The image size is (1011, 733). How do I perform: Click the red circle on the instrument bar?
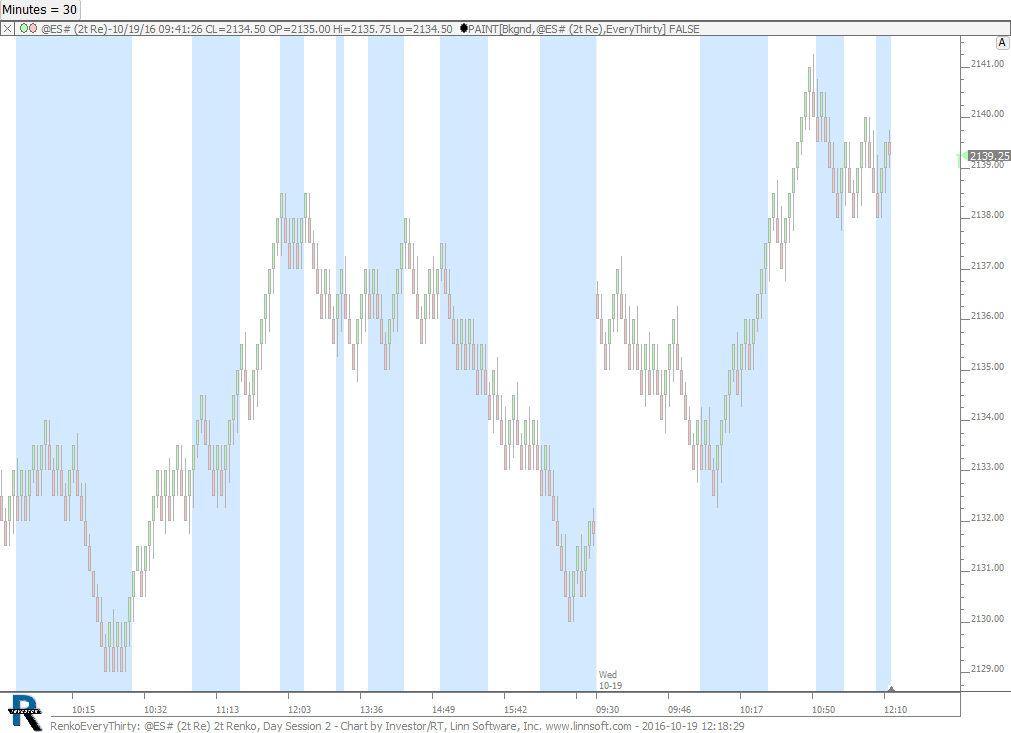(33, 28)
